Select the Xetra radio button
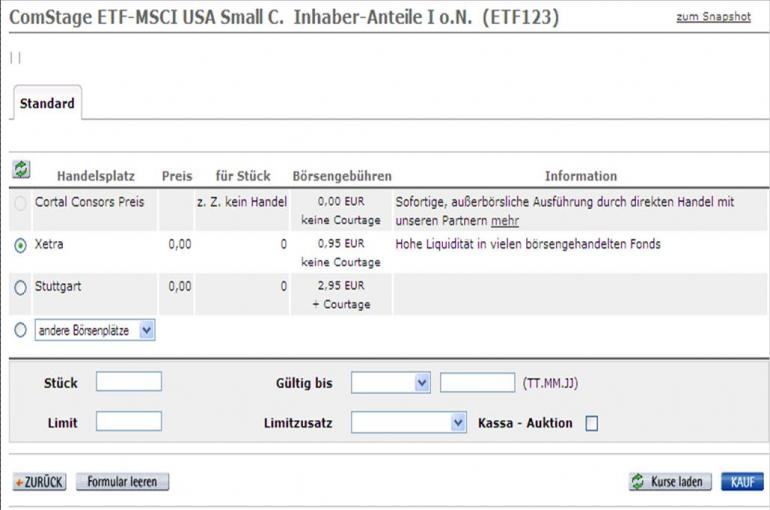The width and height of the screenshot is (770, 510). coord(20,245)
